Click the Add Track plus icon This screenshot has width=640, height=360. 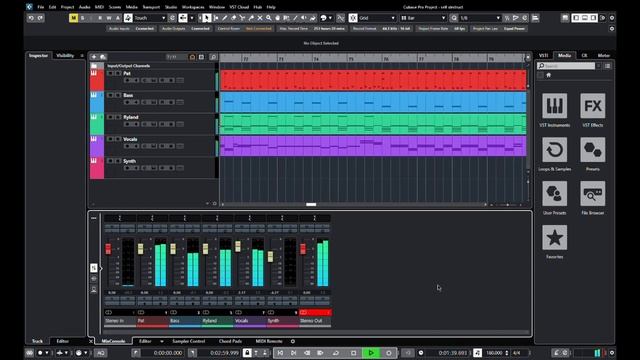94,57
